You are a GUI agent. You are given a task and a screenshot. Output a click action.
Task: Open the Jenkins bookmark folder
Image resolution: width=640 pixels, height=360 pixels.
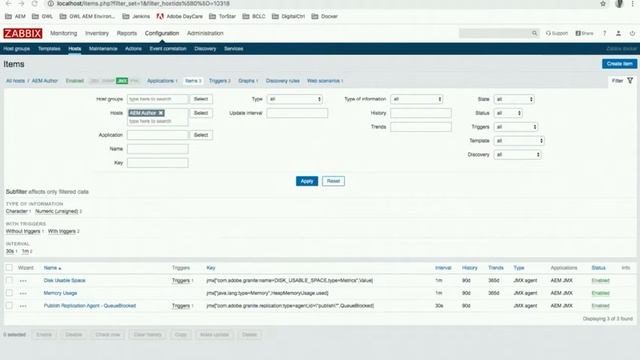point(136,16)
